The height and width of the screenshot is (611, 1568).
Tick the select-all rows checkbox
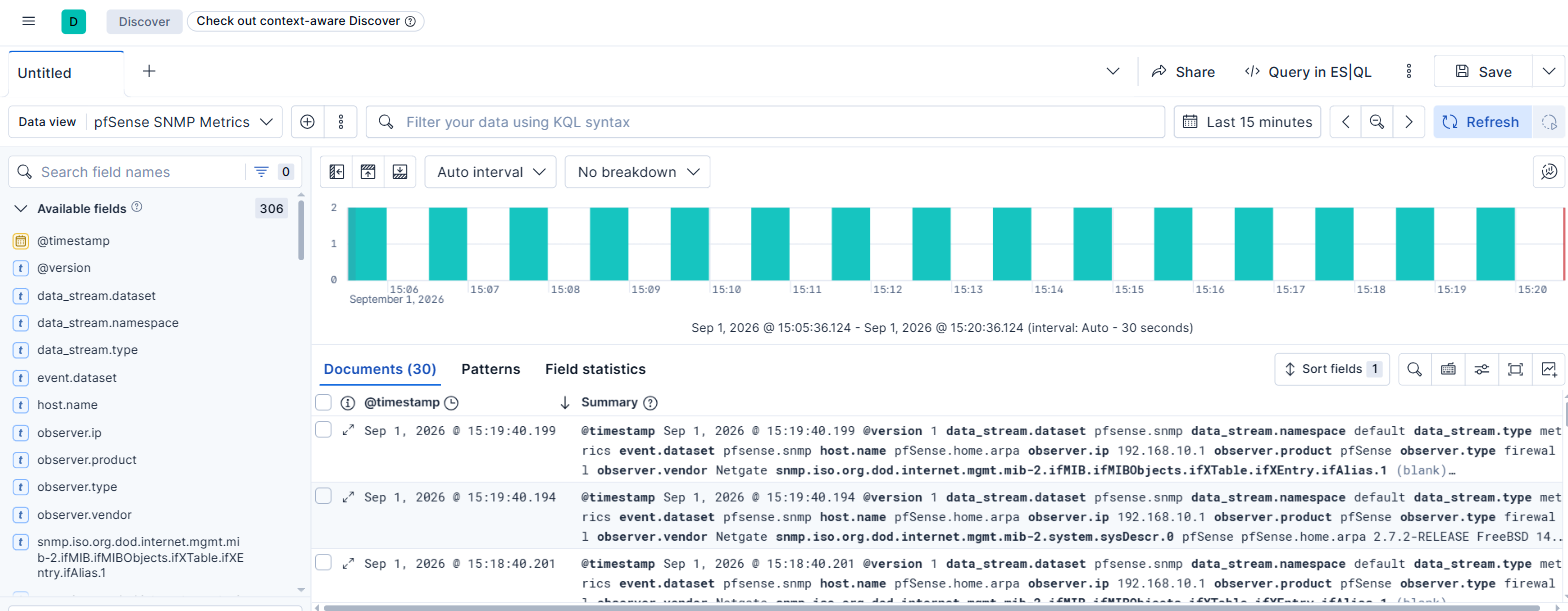pyautogui.click(x=323, y=402)
